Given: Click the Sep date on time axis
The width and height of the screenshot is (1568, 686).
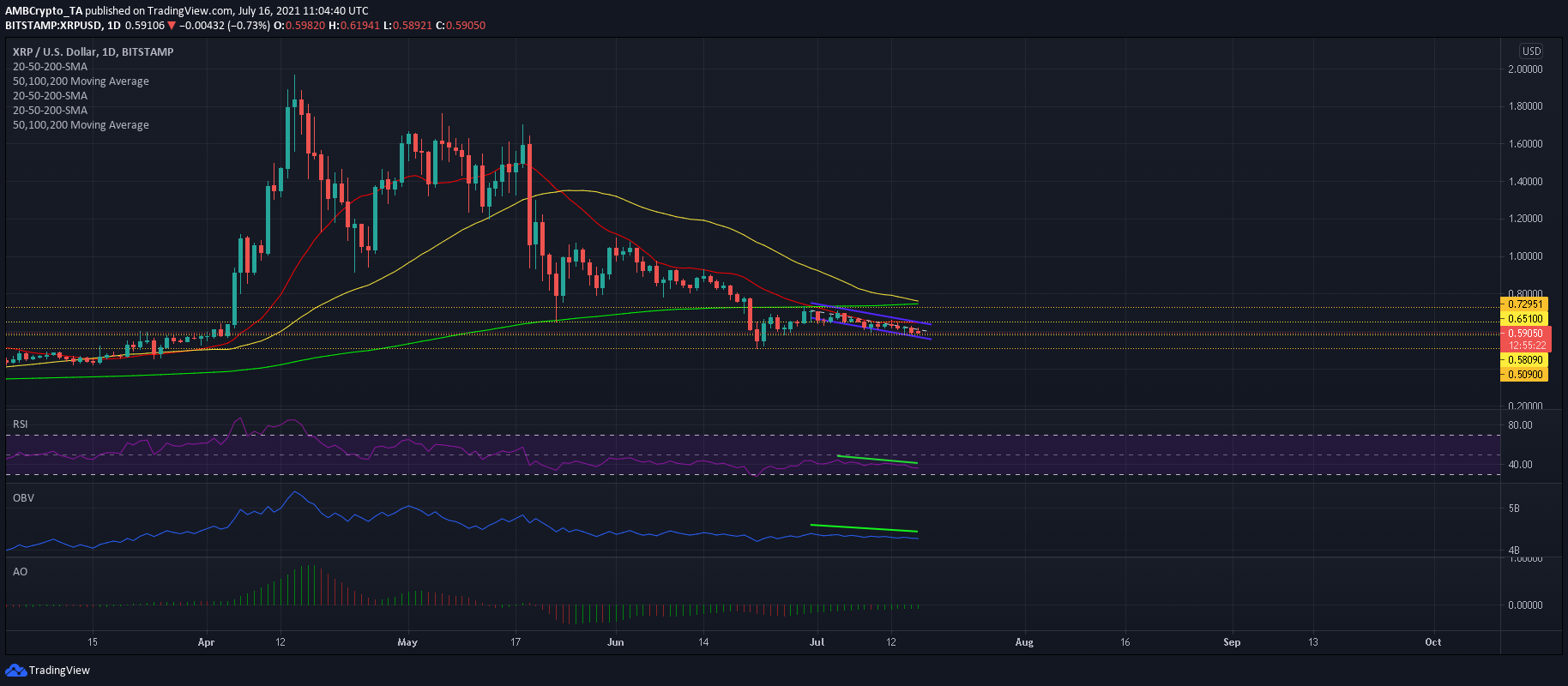Looking at the screenshot, I should coord(1232,642).
